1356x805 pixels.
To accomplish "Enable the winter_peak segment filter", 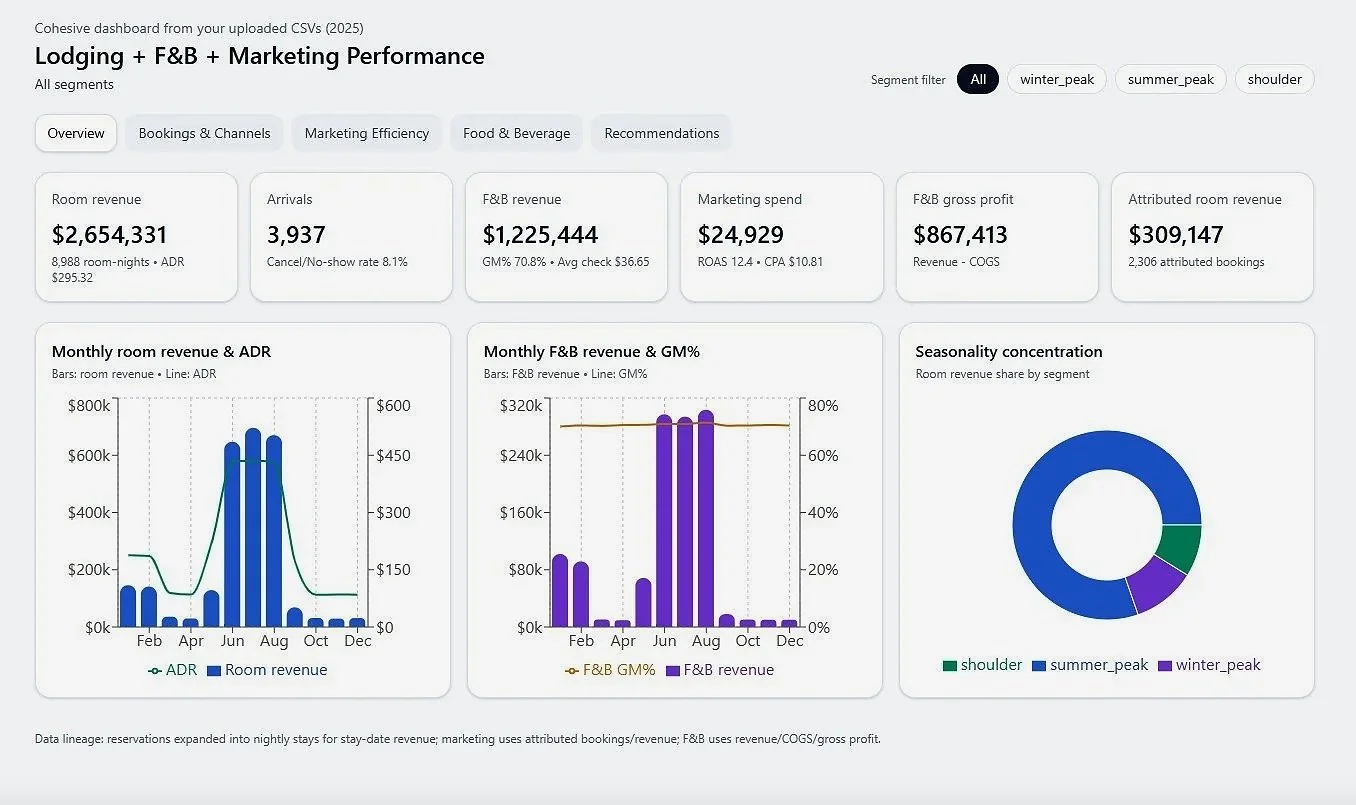I will click(x=1056, y=79).
